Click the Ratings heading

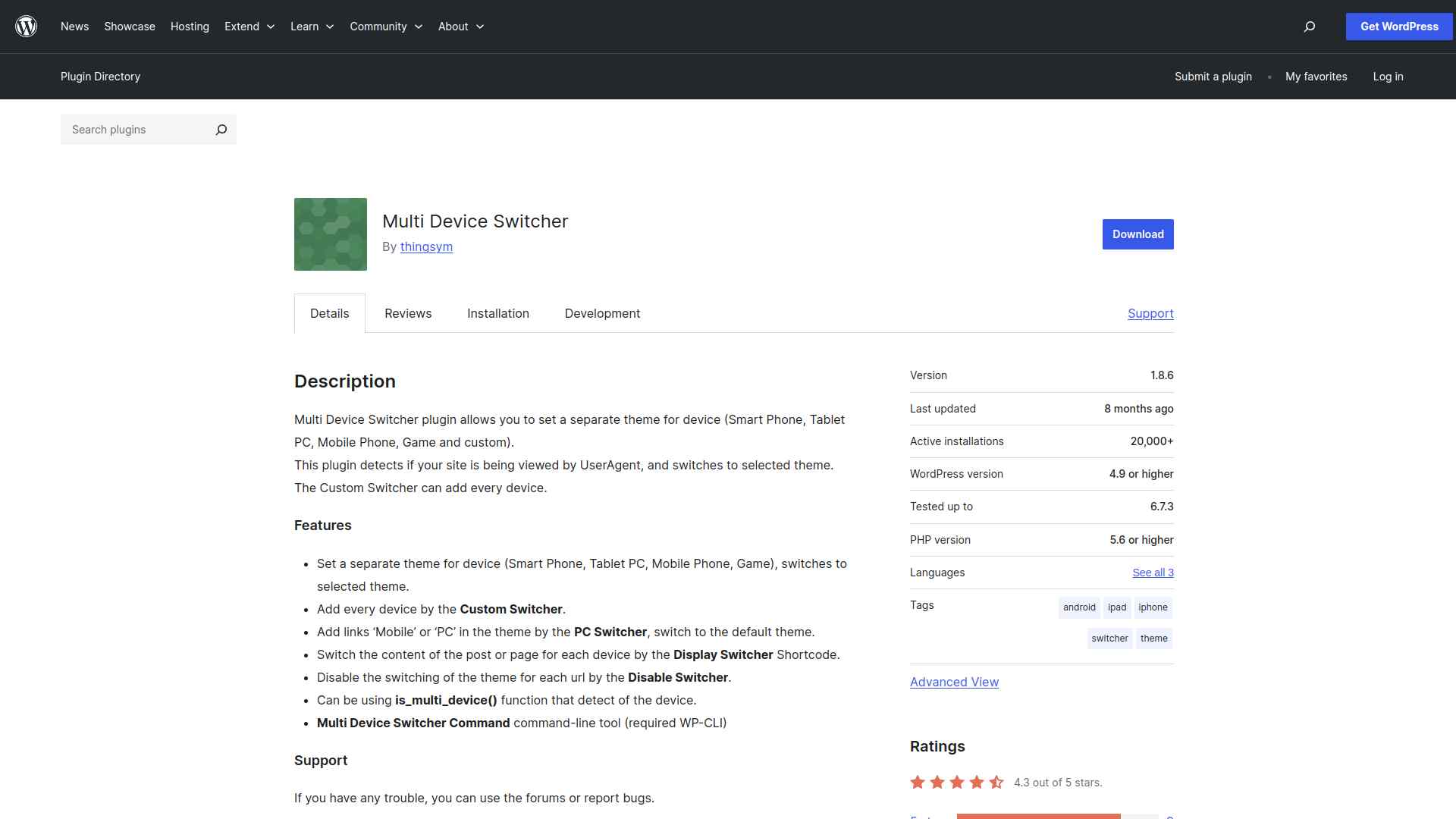[x=937, y=746]
